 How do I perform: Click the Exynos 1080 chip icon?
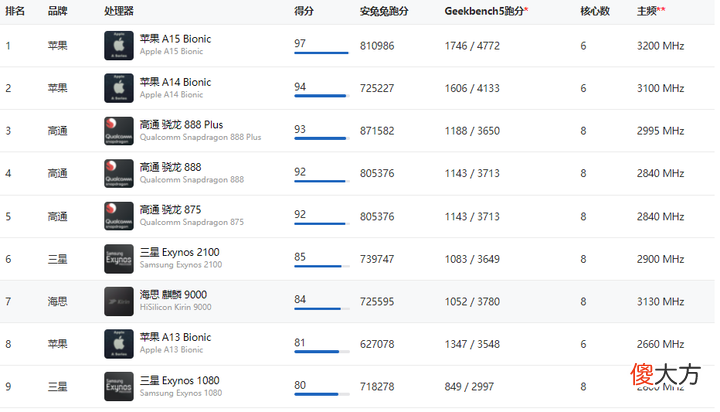click(119, 386)
